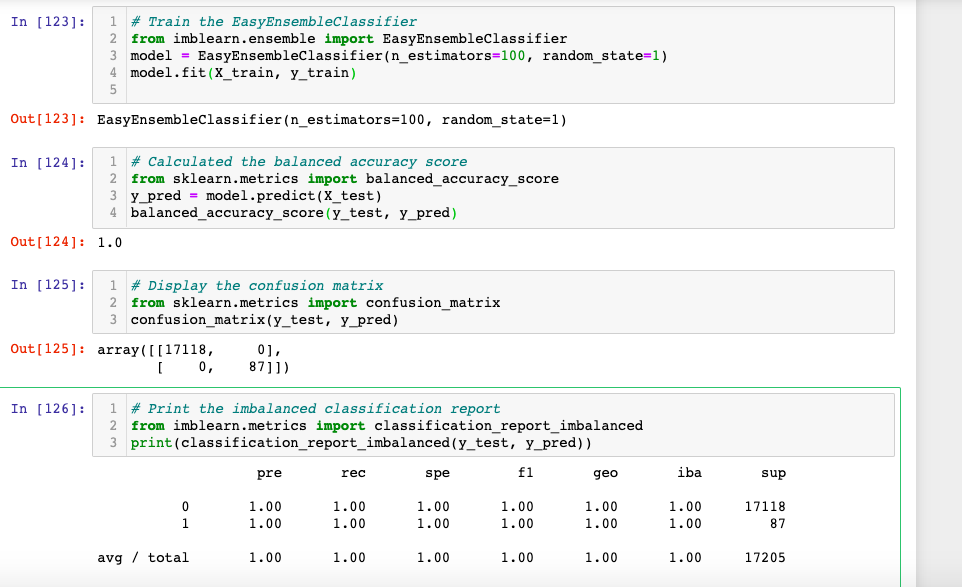This screenshot has height=587, width=962.
Task: Click sklearn.metrics import balanced_accuracy_score line
Action: [x=345, y=179]
